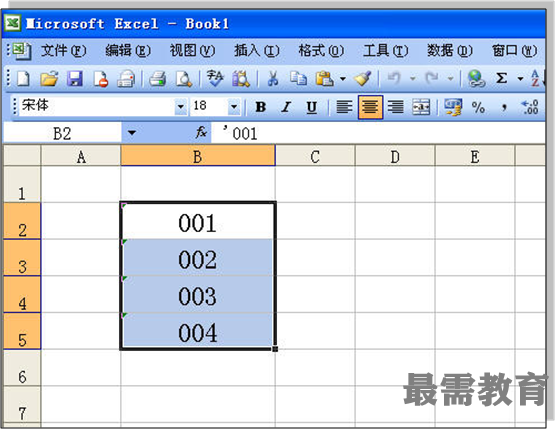The width and height of the screenshot is (555, 429).
Task: Select the cell containing 003
Action: pyautogui.click(x=198, y=294)
